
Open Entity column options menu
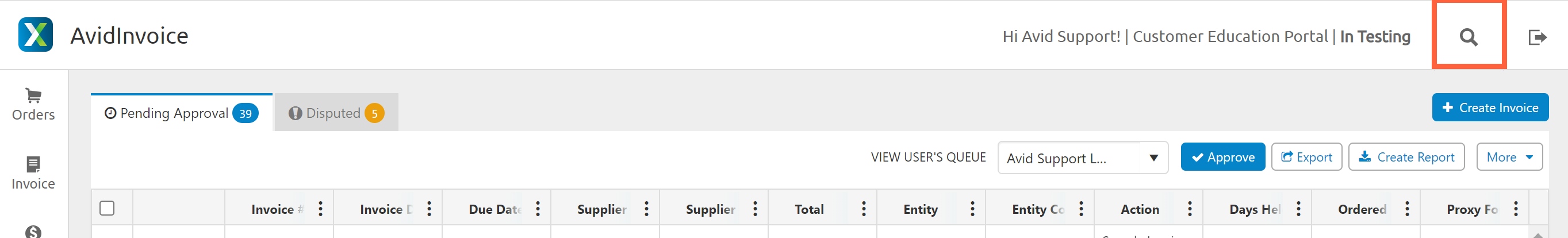[x=972, y=209]
